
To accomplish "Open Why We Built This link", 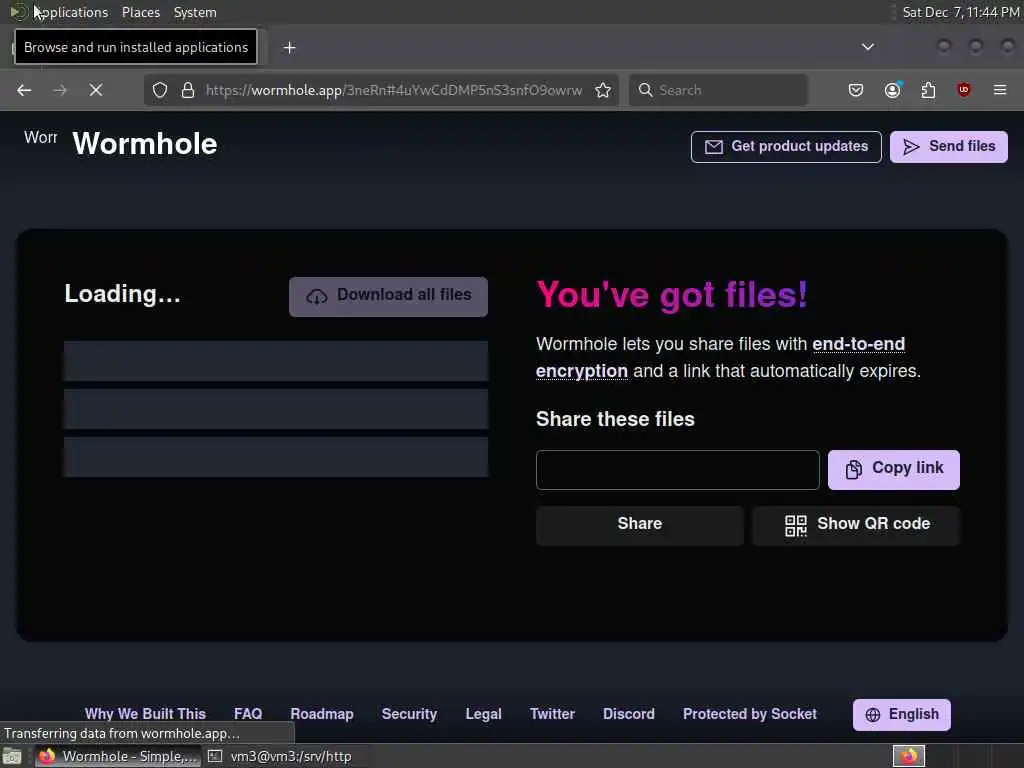I will [145, 714].
